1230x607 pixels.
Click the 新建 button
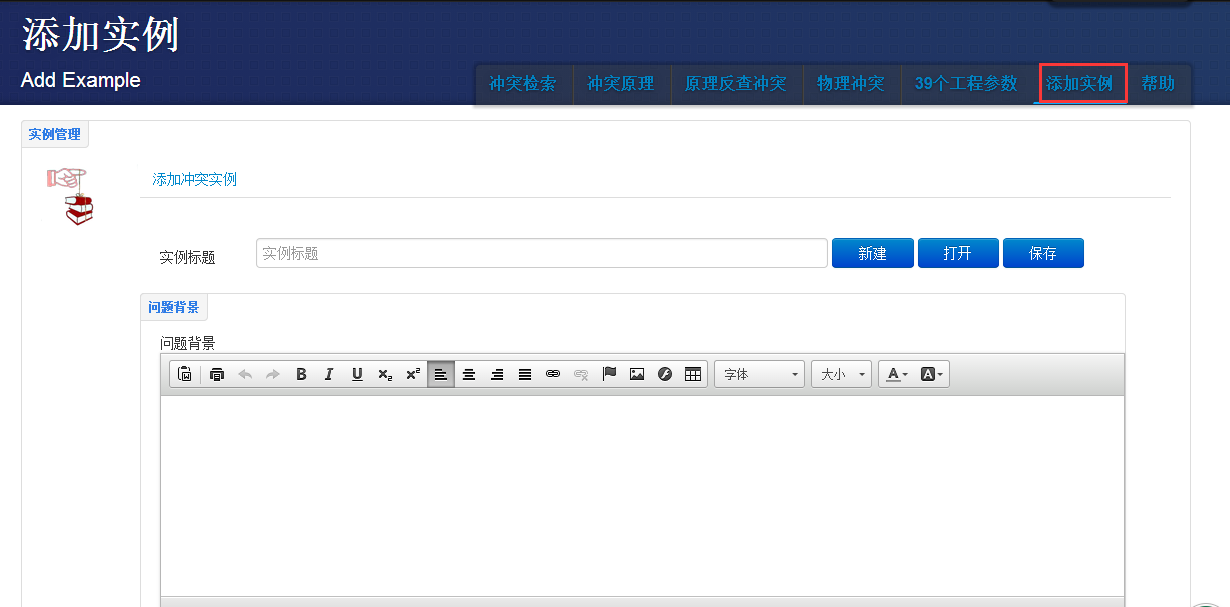click(872, 253)
